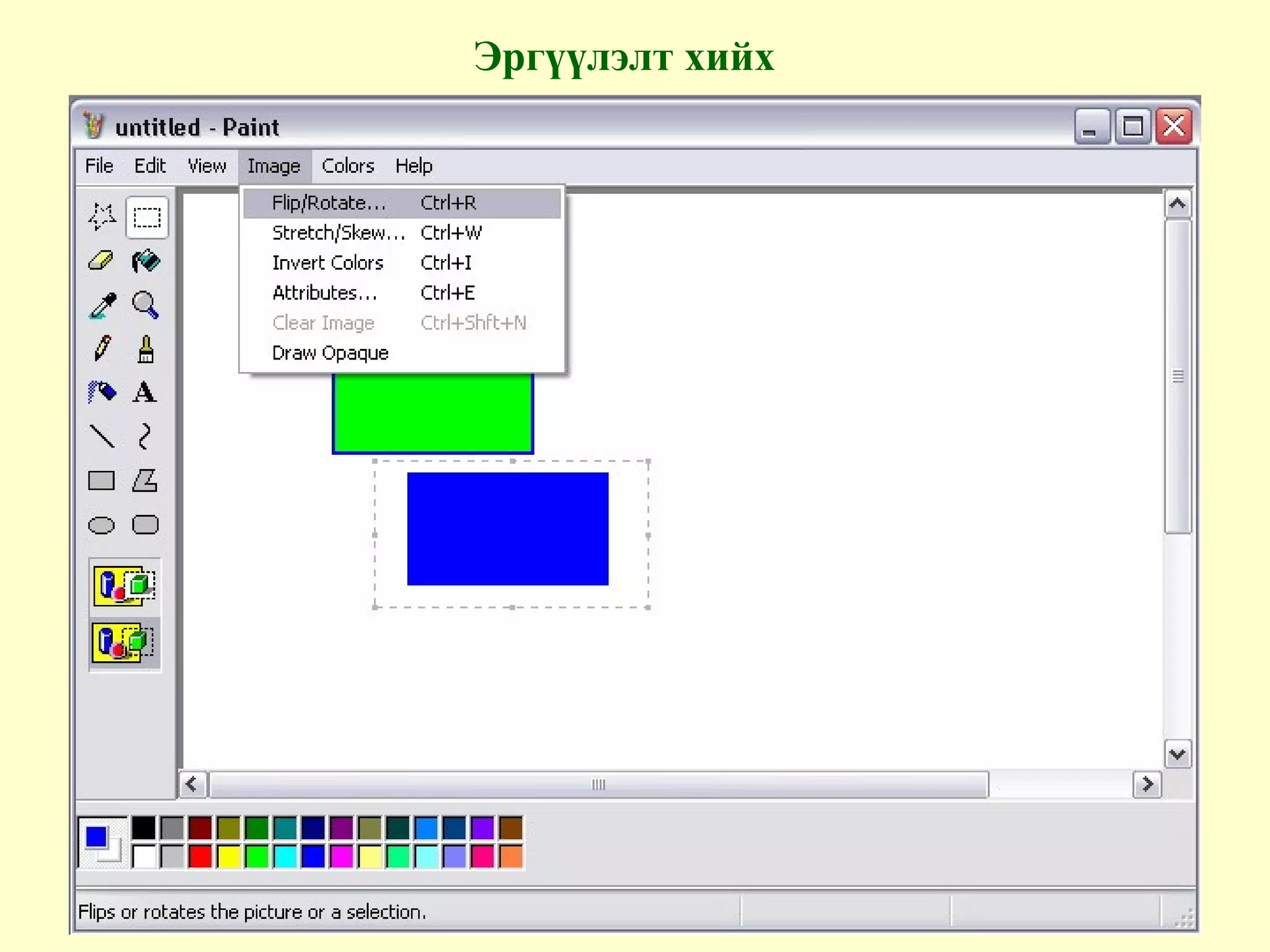Pick cyan from the color palette
Screen dimensions: 1270x952
tap(285, 857)
